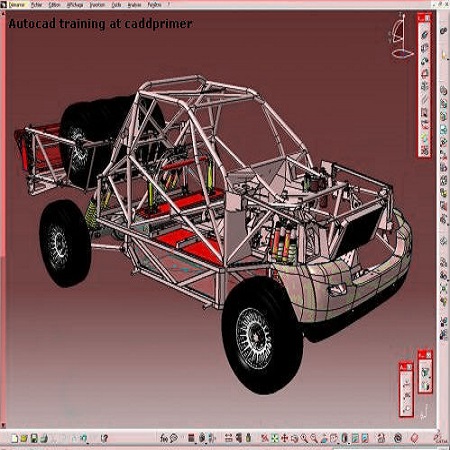Open the Fenêtre menu
The height and width of the screenshot is (450, 450).
coord(155,5)
